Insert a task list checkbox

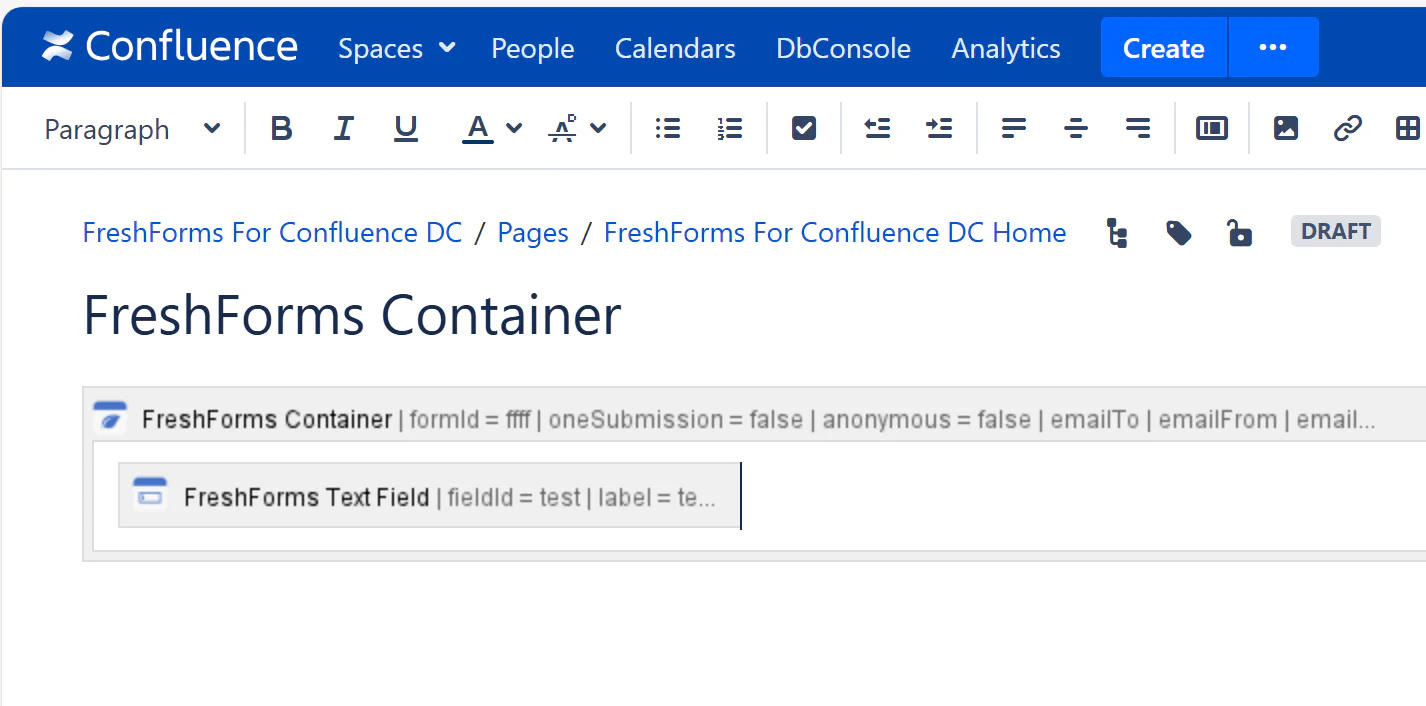804,128
